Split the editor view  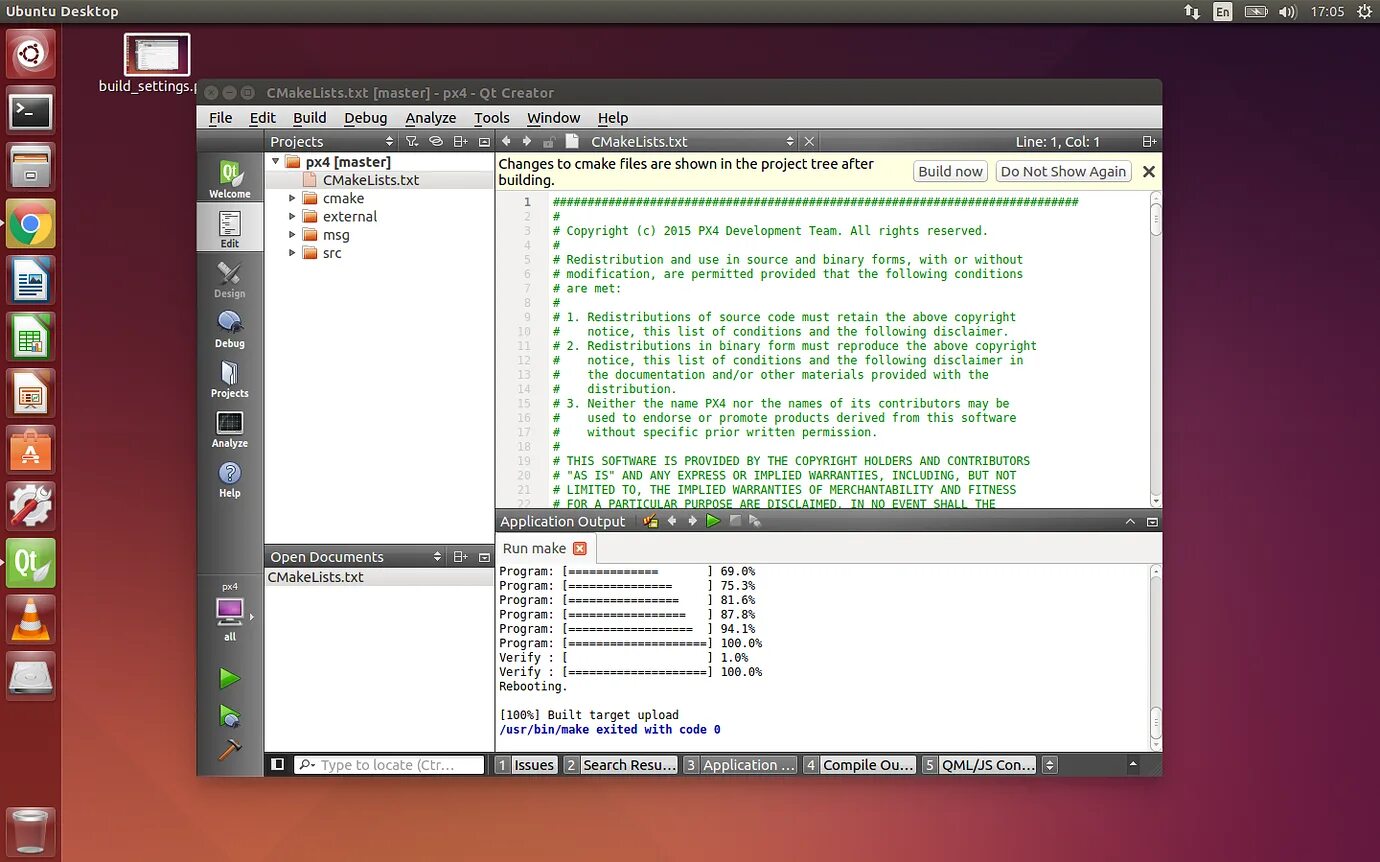(x=1150, y=142)
